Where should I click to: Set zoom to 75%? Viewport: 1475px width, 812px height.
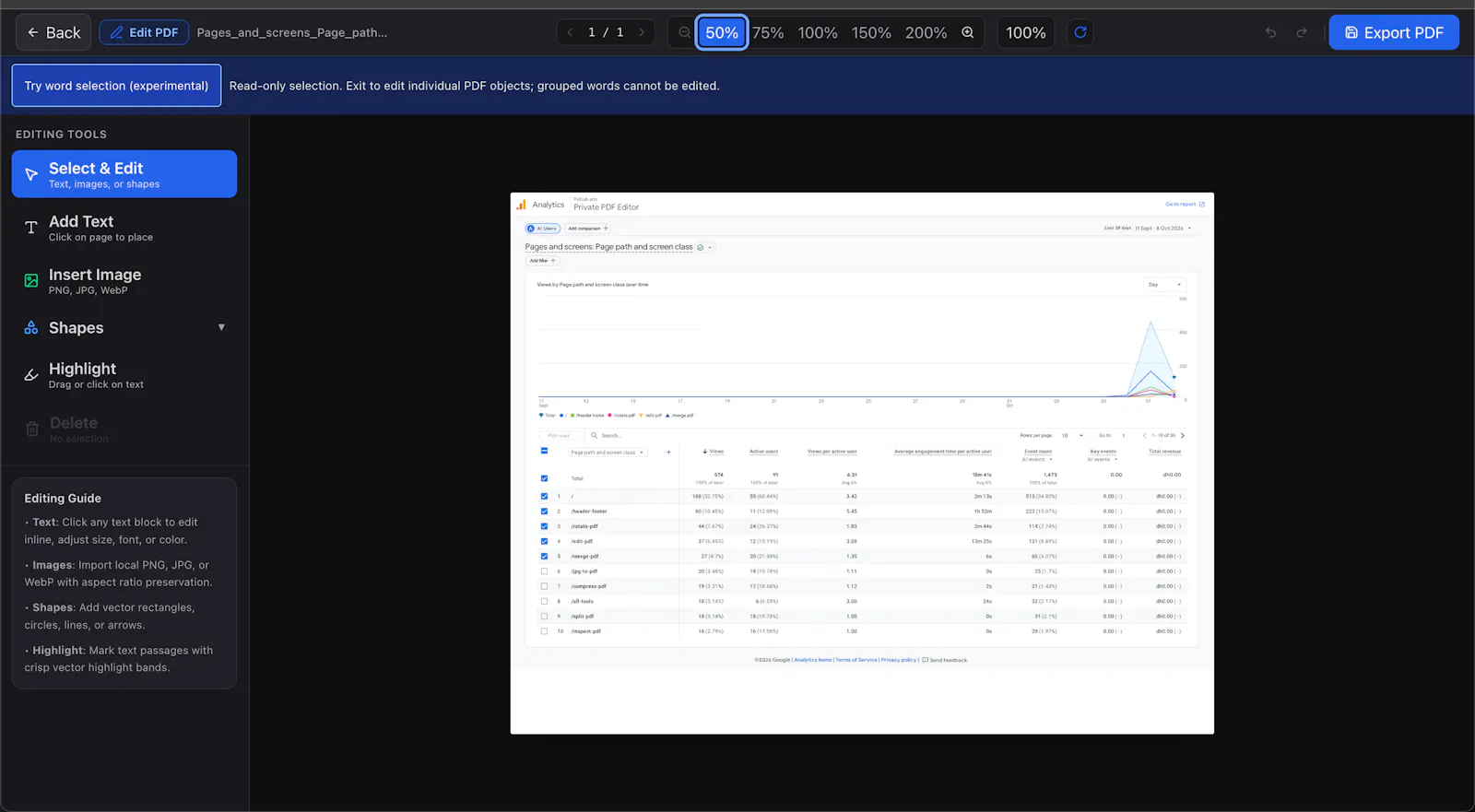point(768,32)
